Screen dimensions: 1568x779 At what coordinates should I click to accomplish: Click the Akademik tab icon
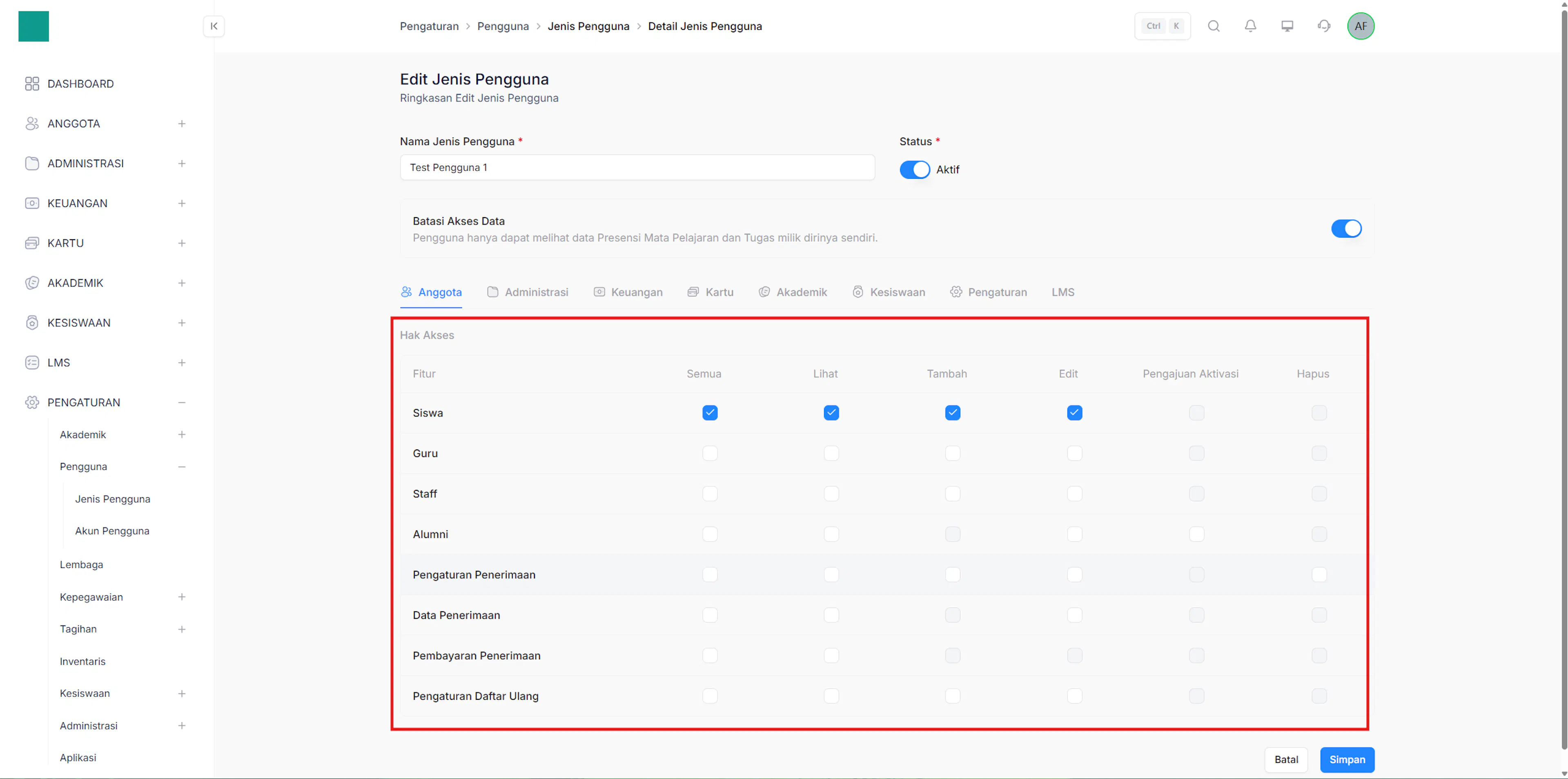[764, 292]
